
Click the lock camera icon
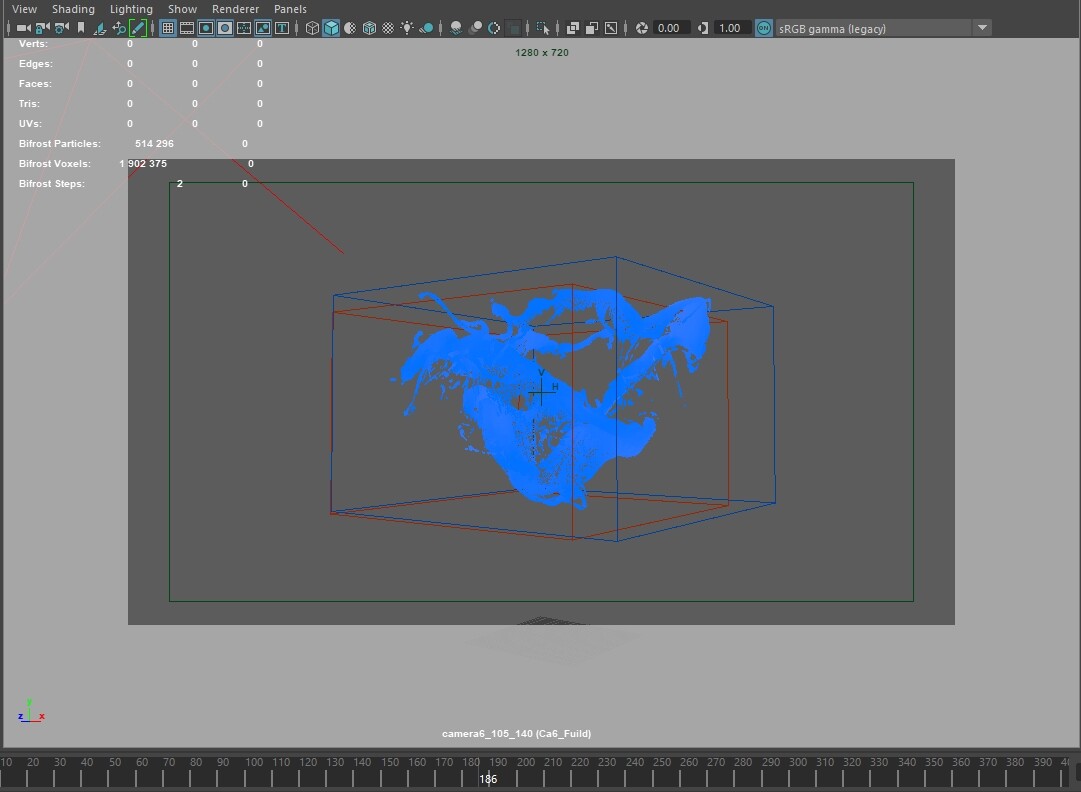[x=40, y=28]
